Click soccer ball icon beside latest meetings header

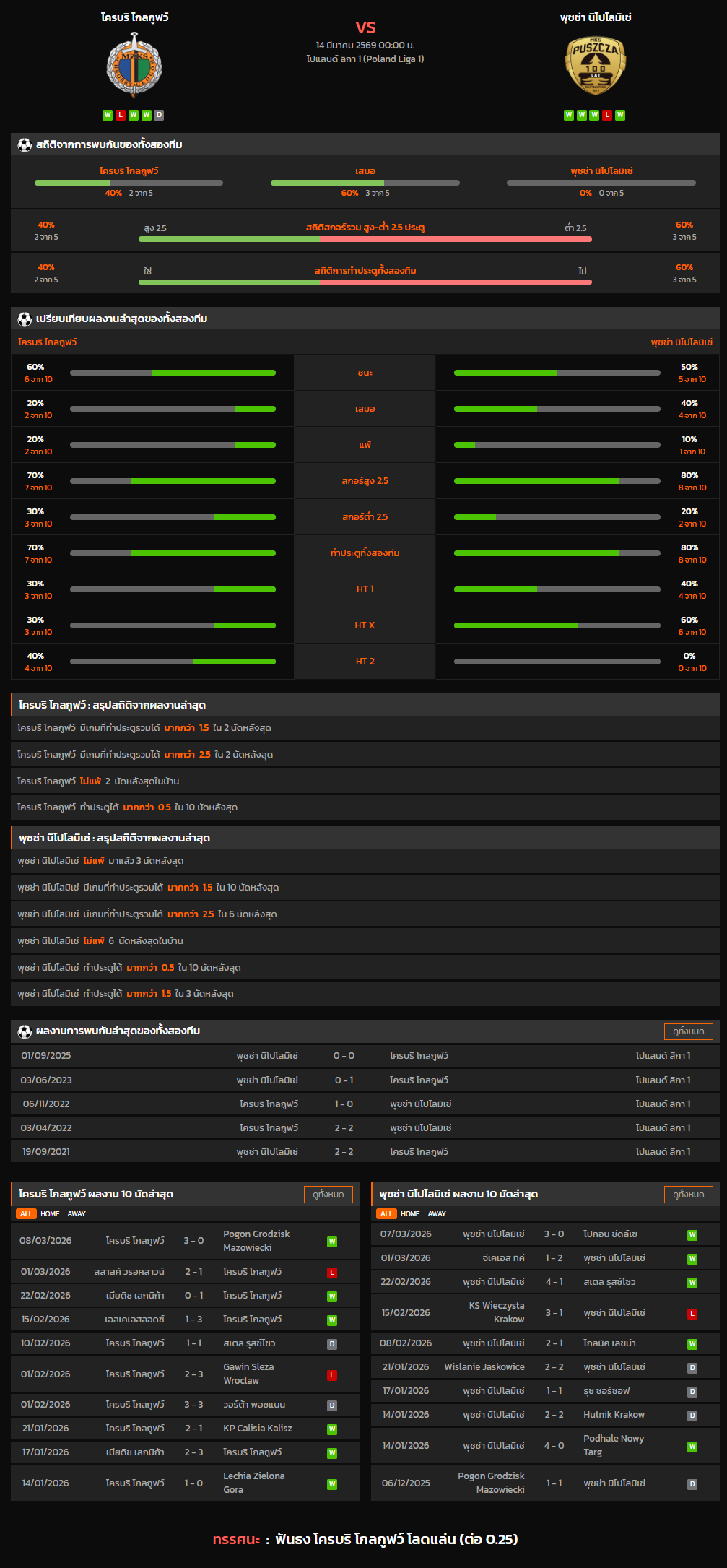[25, 1031]
